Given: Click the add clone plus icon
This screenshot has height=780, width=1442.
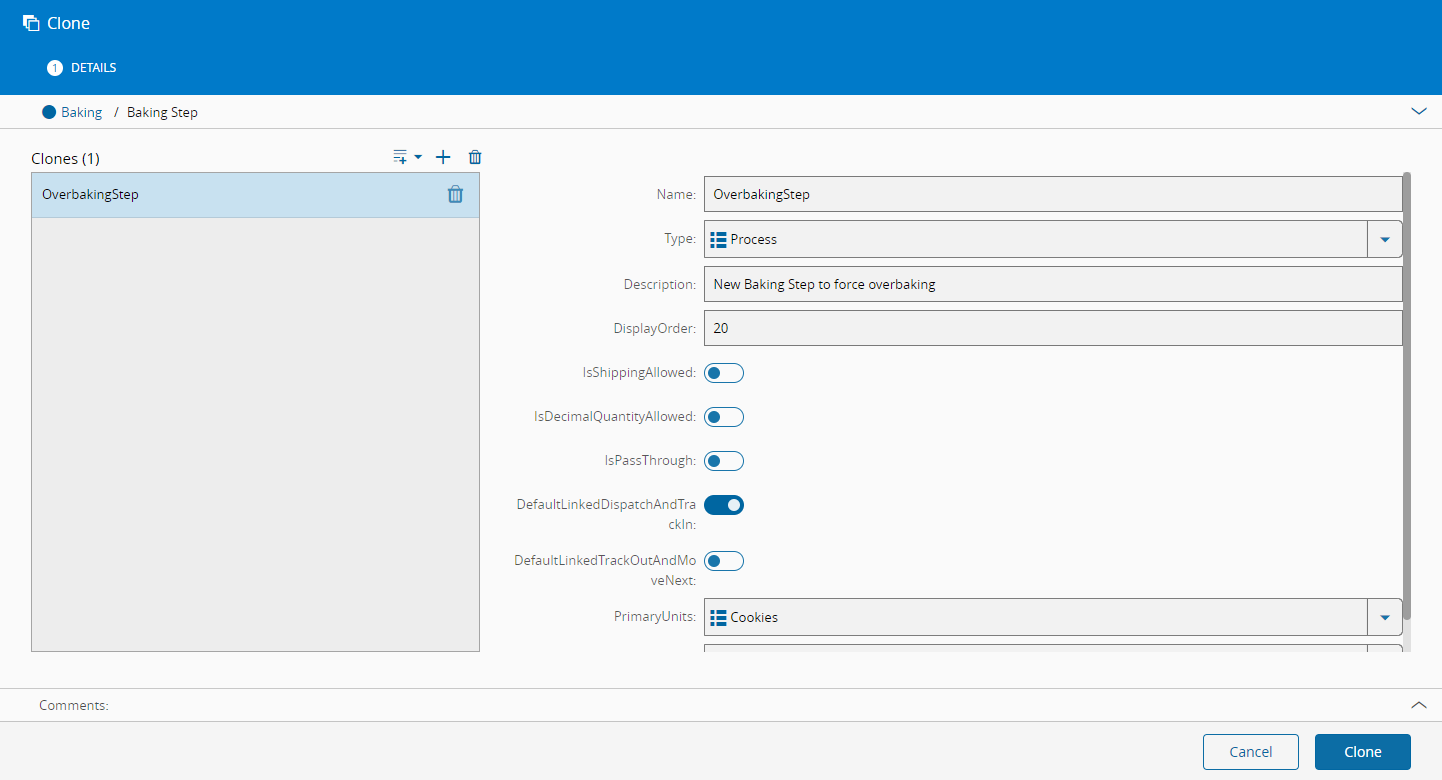Looking at the screenshot, I should coord(444,157).
